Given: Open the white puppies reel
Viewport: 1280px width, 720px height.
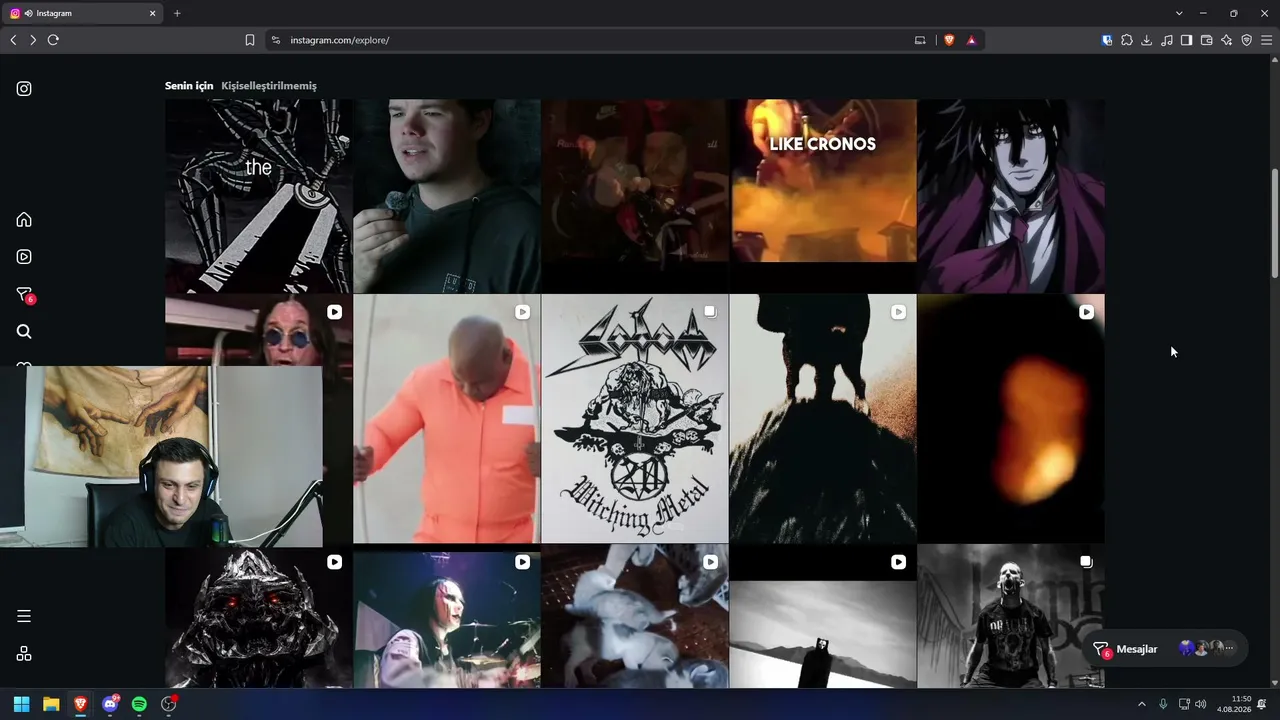Looking at the screenshot, I should pos(635,617).
